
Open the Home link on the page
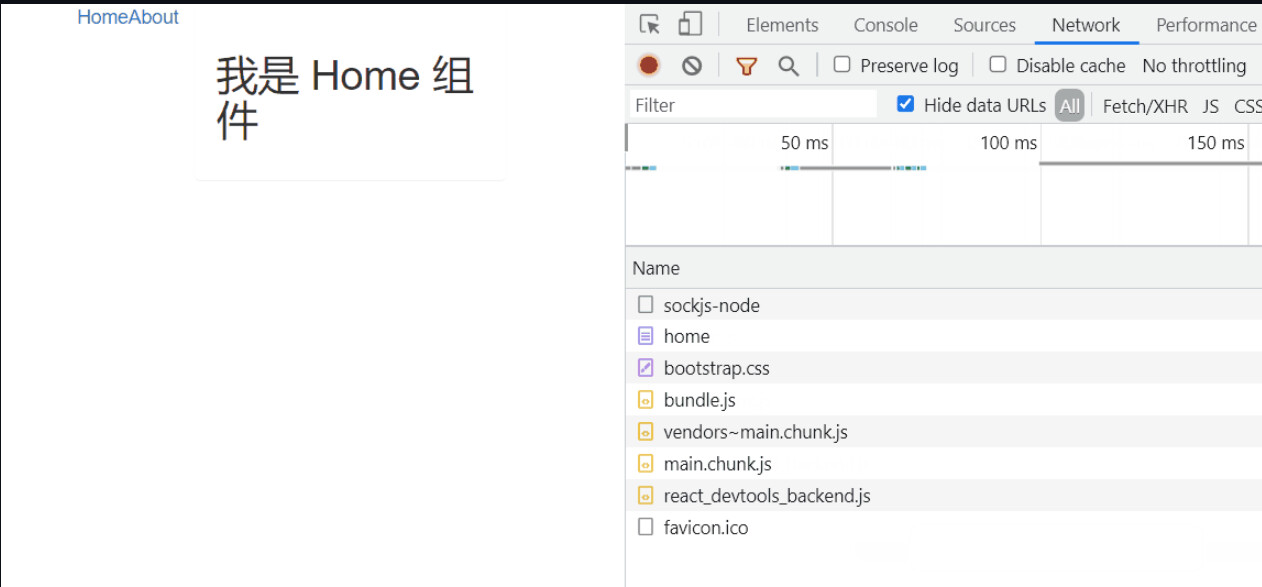103,17
